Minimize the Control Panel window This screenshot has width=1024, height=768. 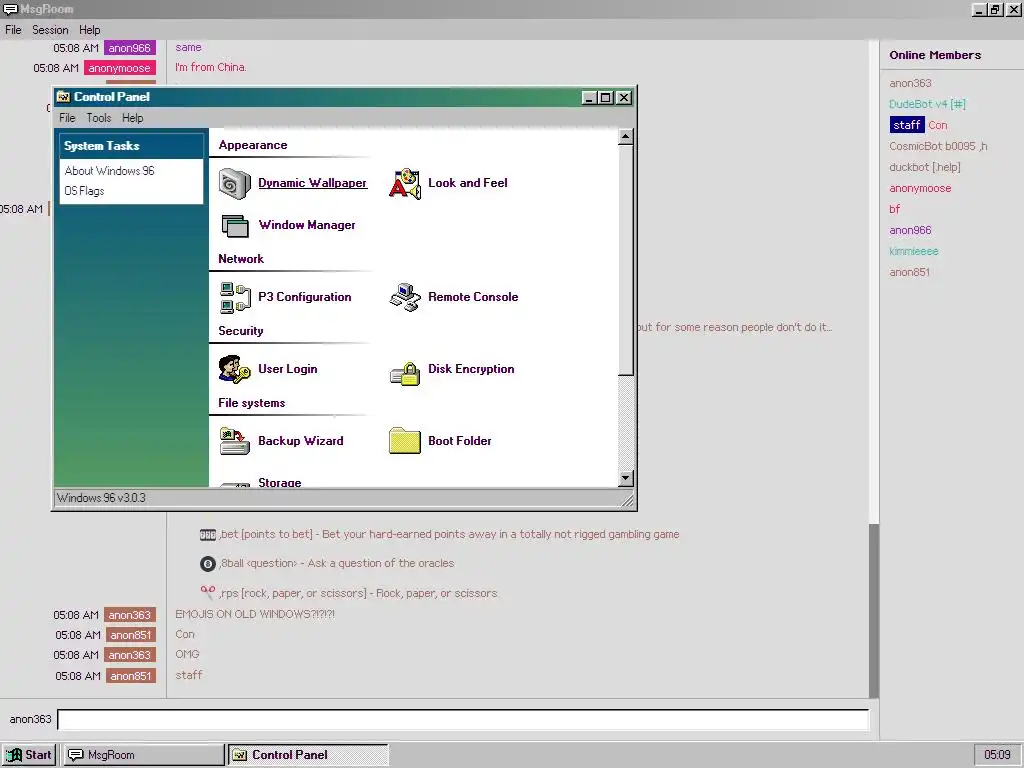pyautogui.click(x=589, y=98)
